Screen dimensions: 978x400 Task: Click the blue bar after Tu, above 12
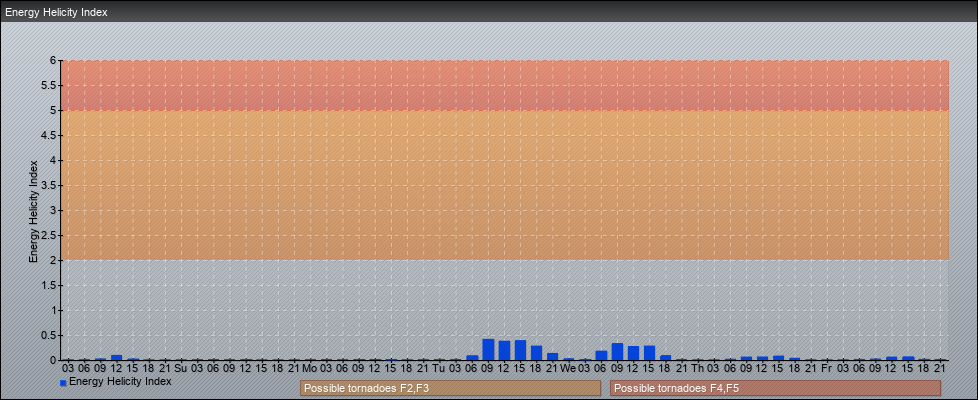tap(505, 351)
